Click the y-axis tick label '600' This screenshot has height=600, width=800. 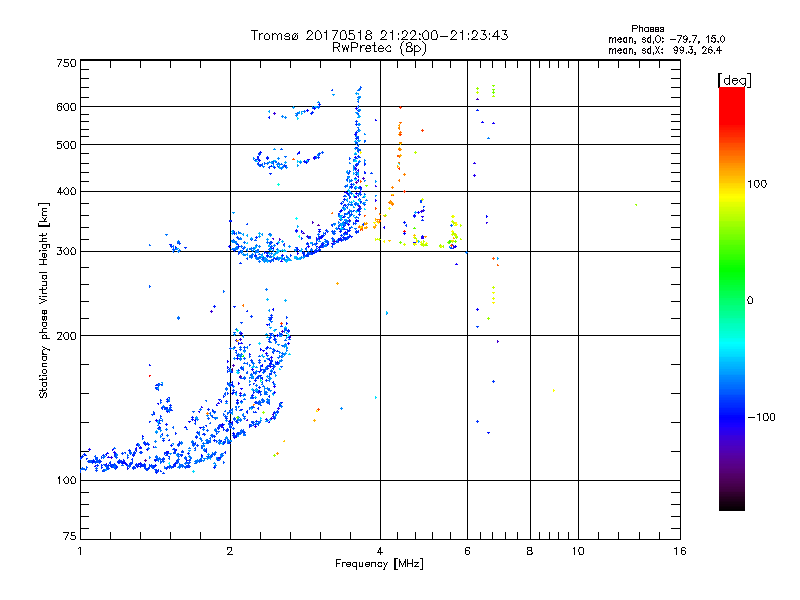(66, 107)
